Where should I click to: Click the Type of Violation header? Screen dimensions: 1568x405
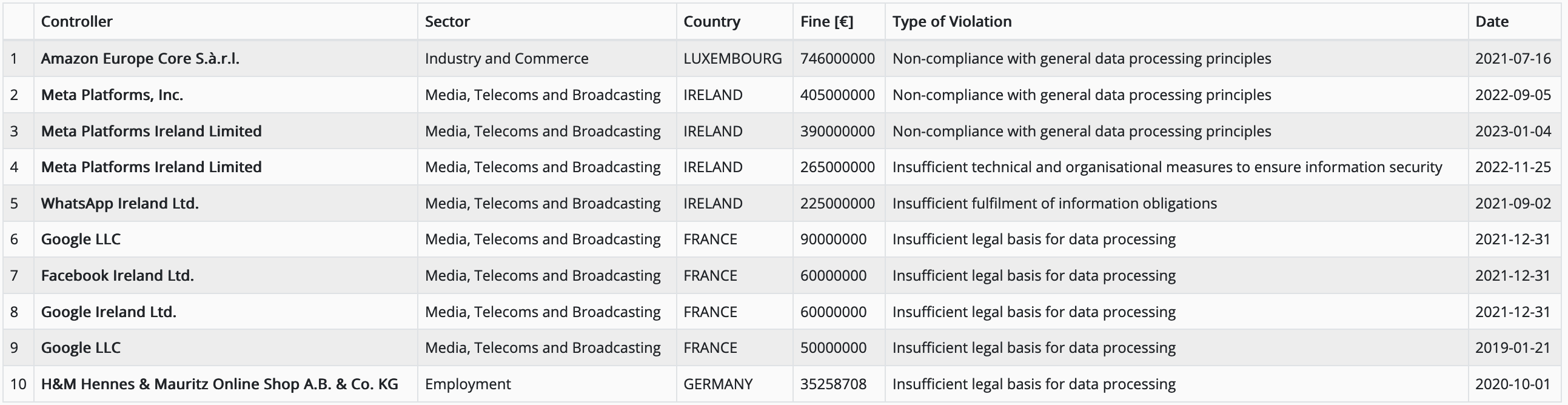click(x=952, y=22)
